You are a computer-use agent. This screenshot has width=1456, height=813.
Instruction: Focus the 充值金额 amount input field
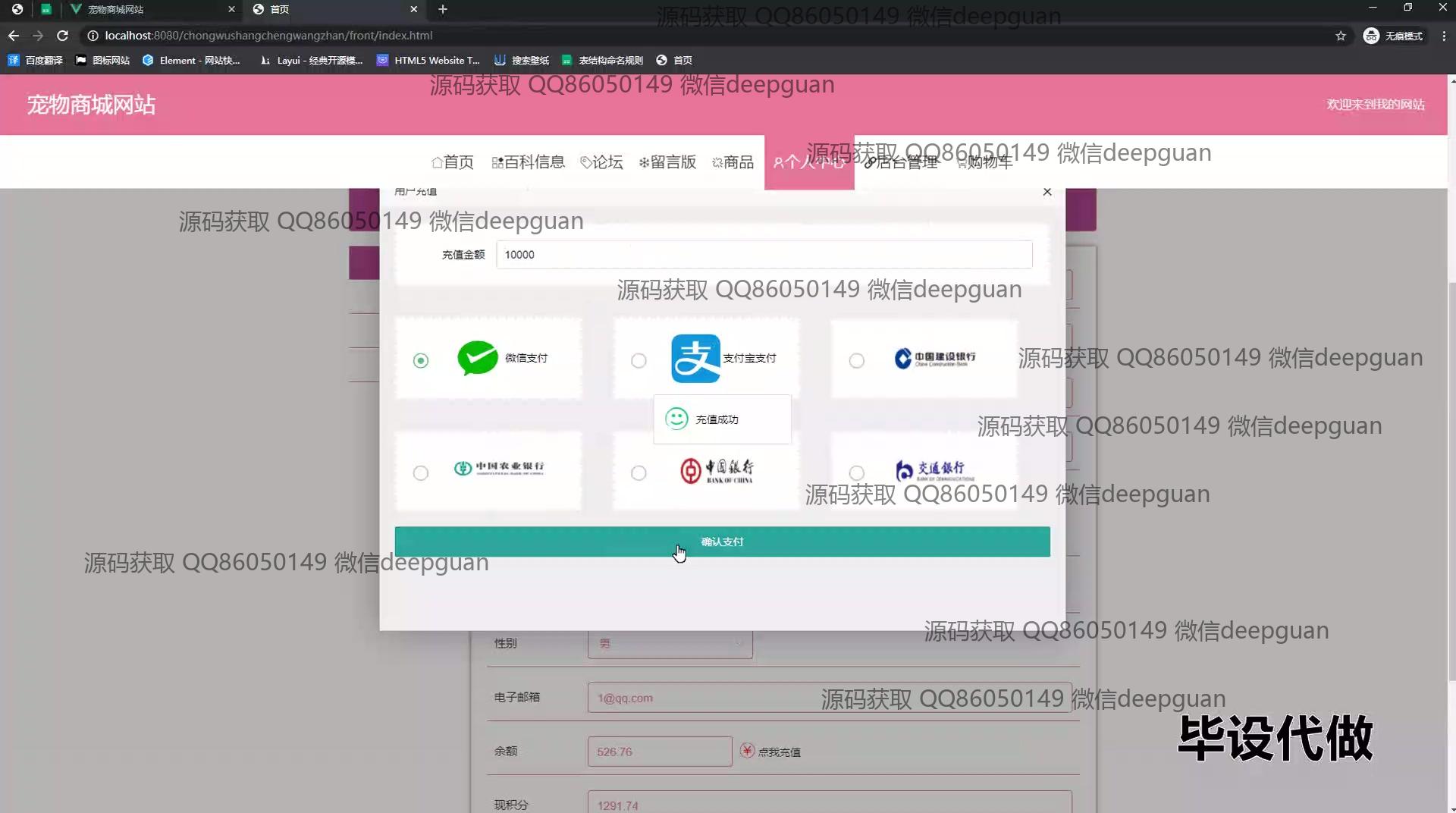(764, 255)
